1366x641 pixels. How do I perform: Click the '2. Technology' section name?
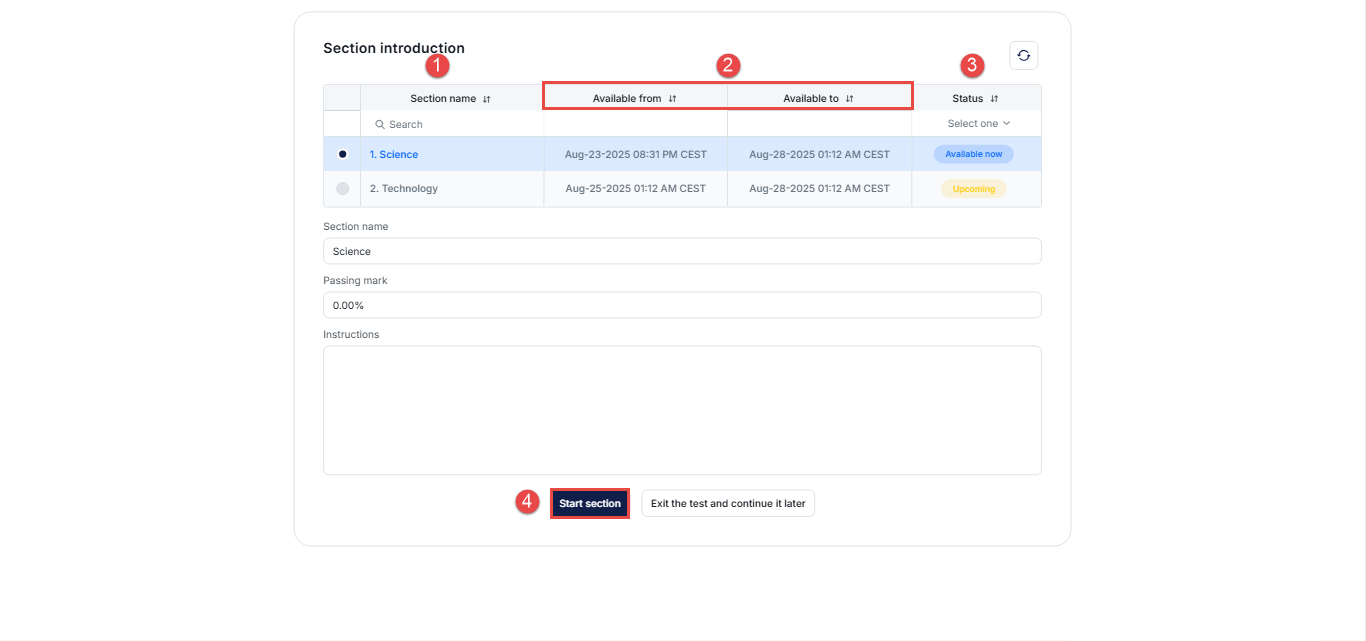404,189
